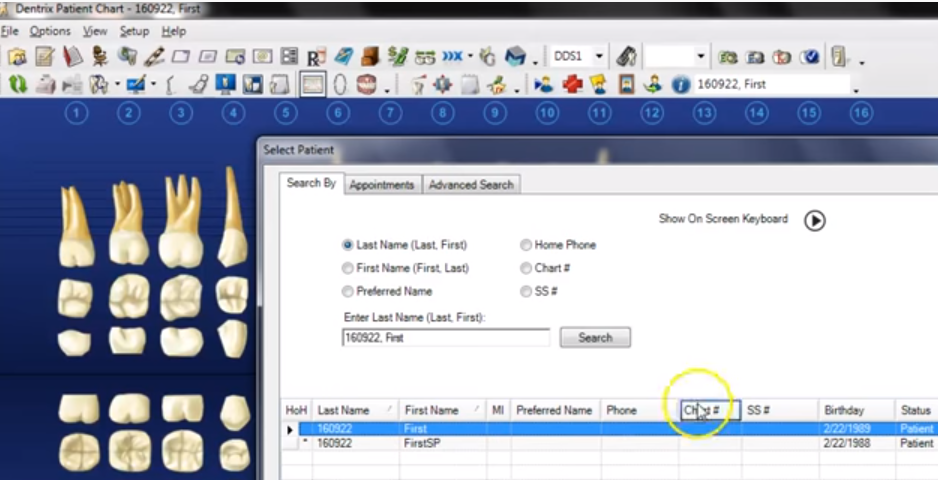Viewport: 938px width, 480px height.
Task: Open the Setup menu
Action: pyautogui.click(x=134, y=32)
